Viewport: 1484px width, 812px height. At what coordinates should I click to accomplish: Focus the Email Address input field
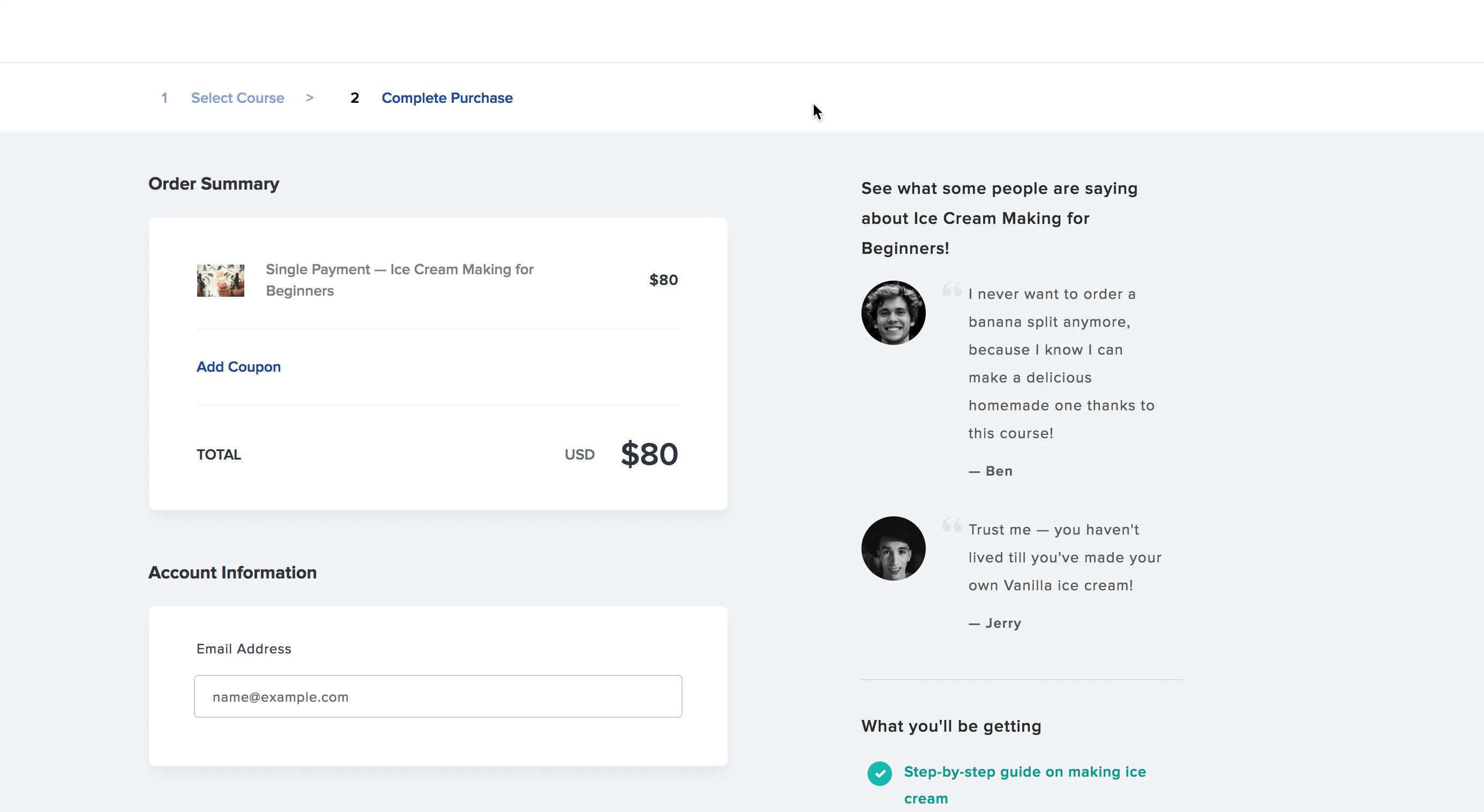(438, 696)
